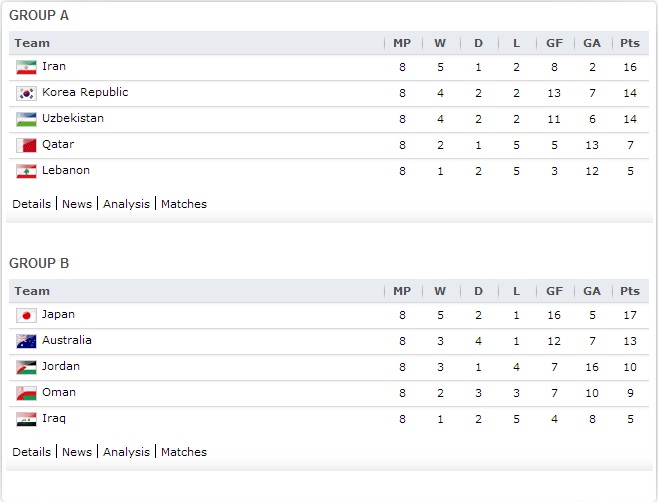Click the Australia flag icon
The width and height of the screenshot is (658, 502).
26,341
